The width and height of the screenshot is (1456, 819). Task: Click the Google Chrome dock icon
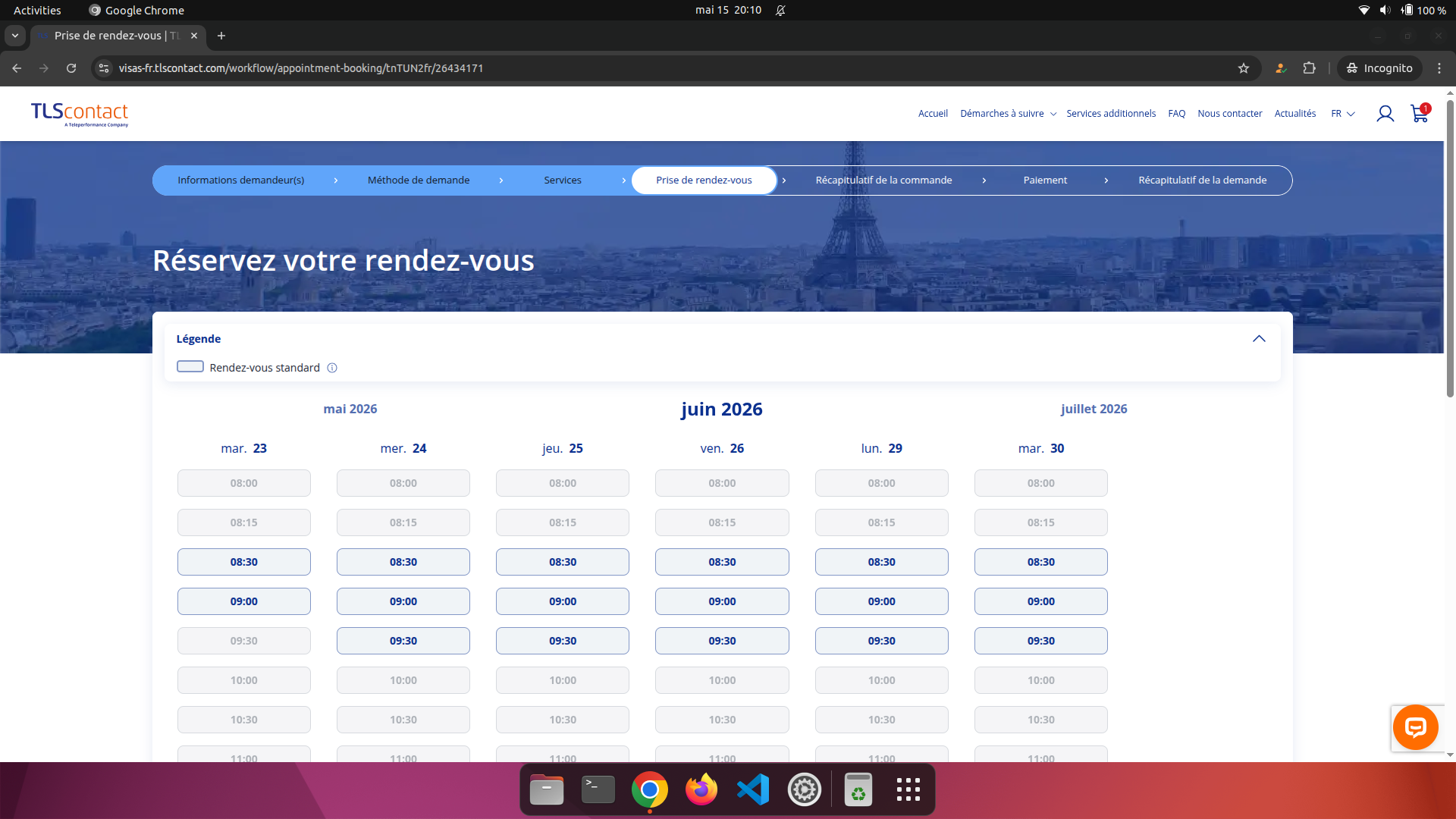(x=650, y=790)
